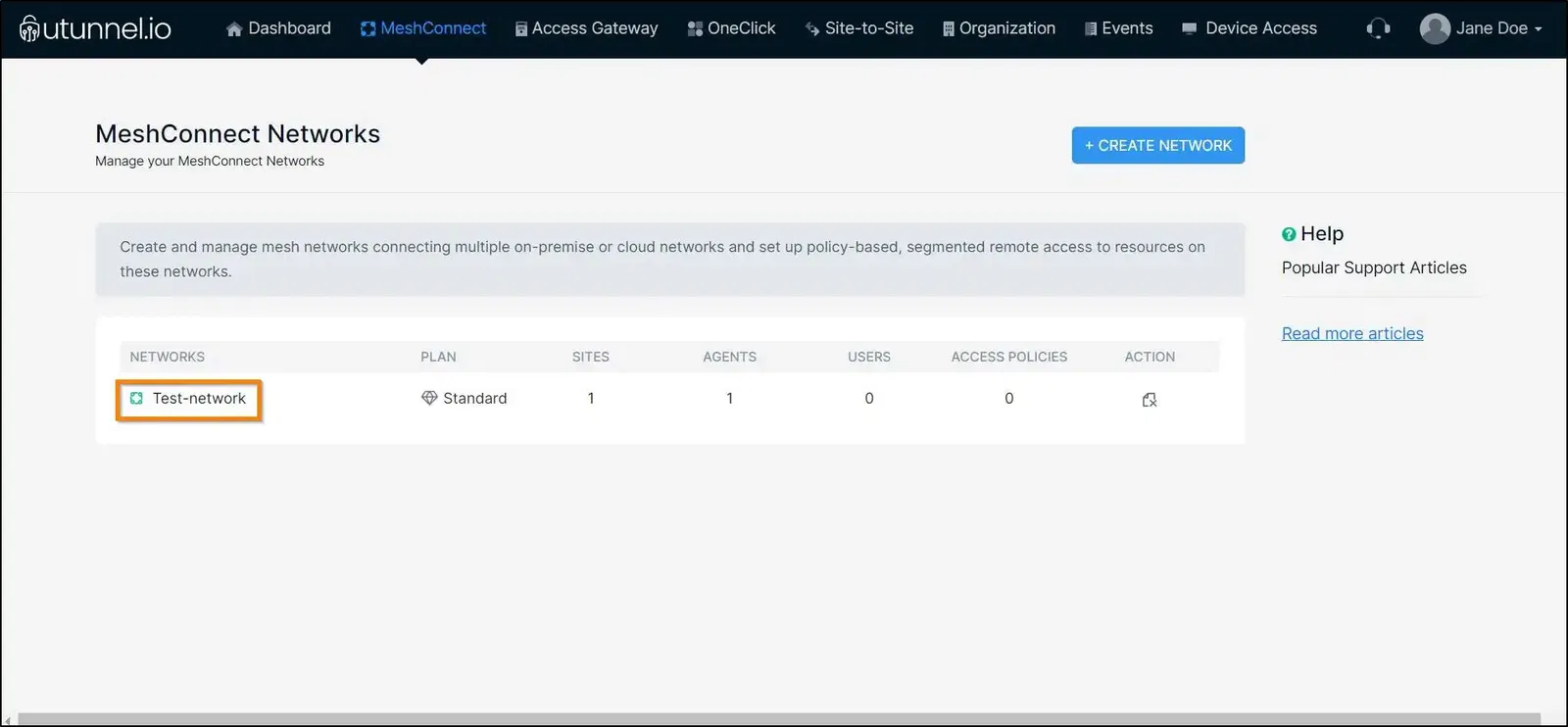Screen dimensions: 1568x727
Task: Click the AGENTS column header
Action: pyautogui.click(x=729, y=357)
